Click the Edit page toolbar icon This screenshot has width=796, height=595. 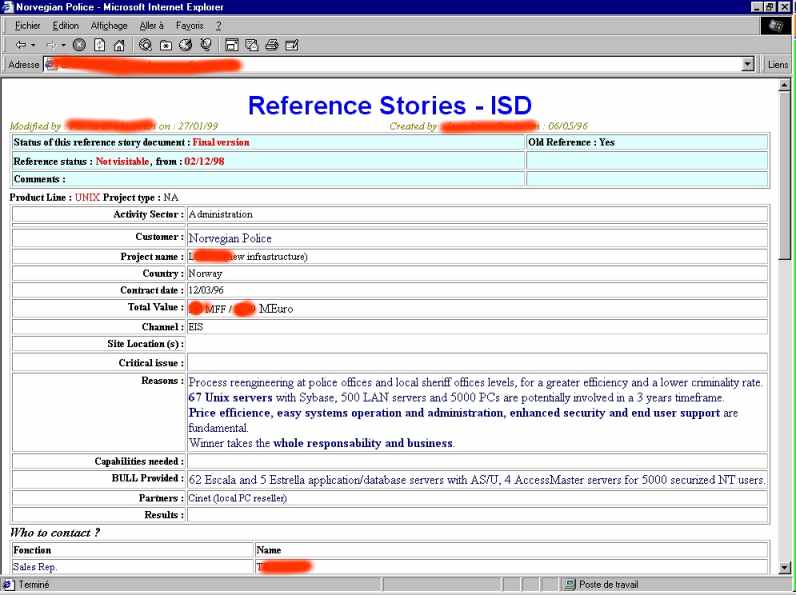[292, 45]
